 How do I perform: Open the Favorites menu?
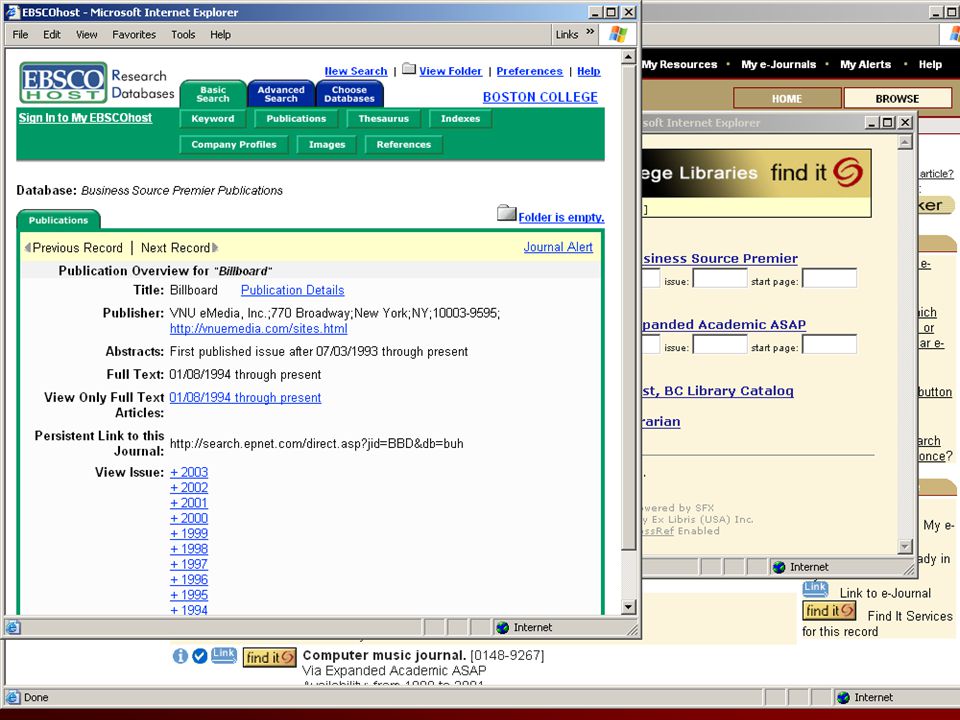[134, 34]
